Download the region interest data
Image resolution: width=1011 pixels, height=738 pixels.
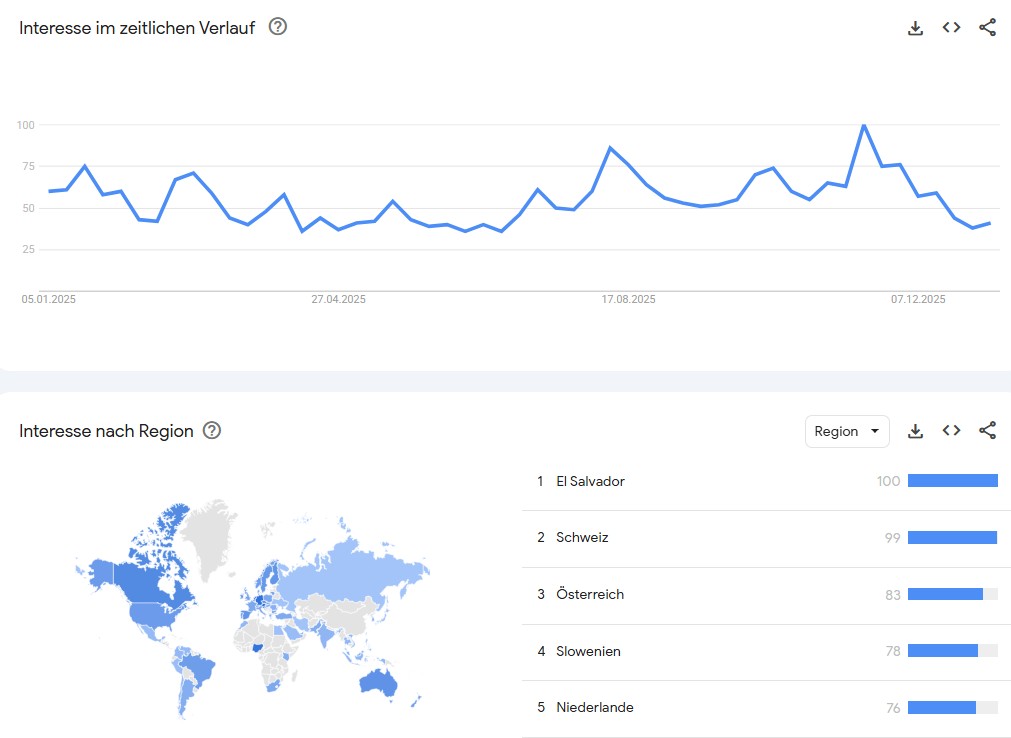pos(915,431)
